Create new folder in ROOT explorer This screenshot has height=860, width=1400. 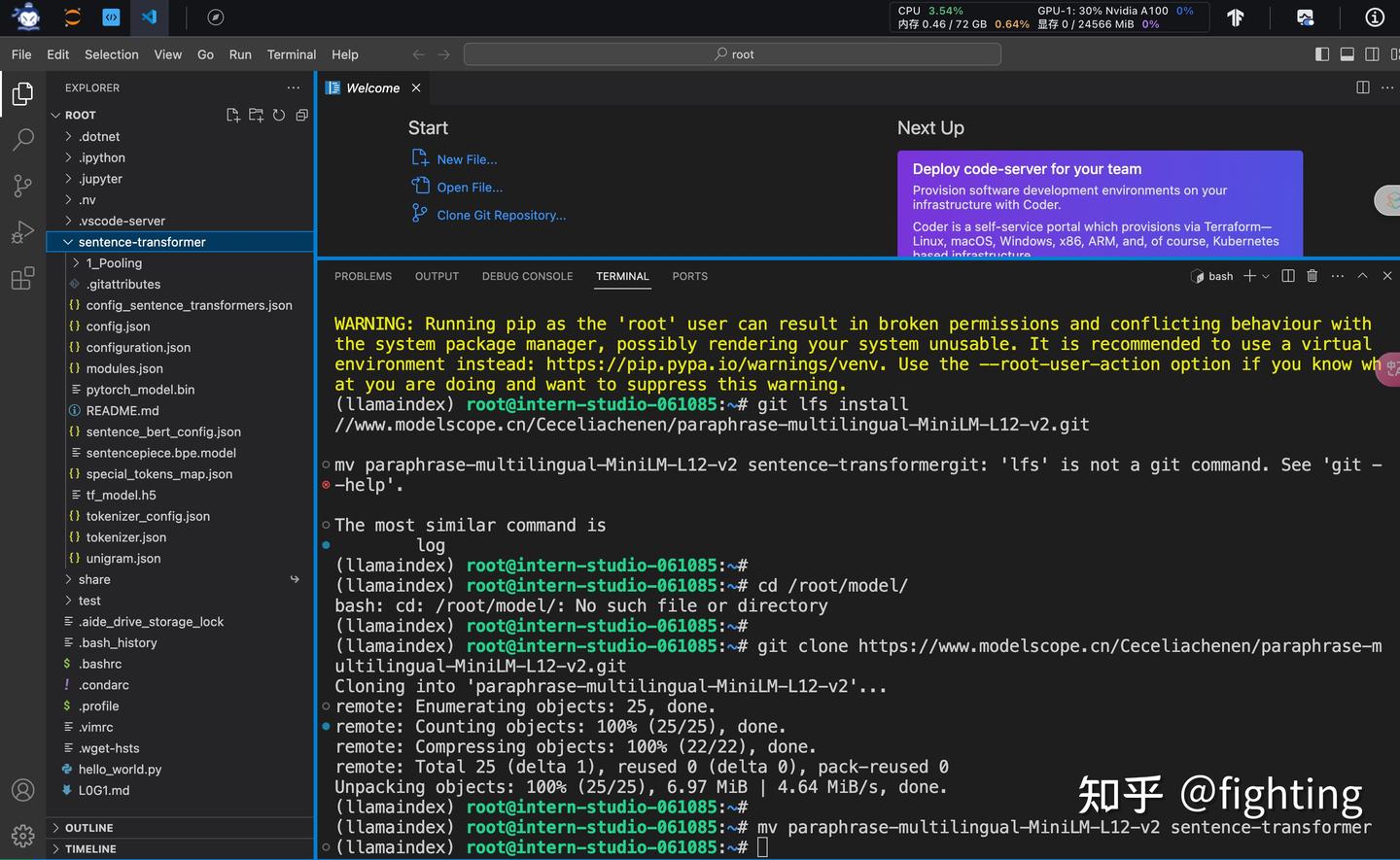pos(256,115)
